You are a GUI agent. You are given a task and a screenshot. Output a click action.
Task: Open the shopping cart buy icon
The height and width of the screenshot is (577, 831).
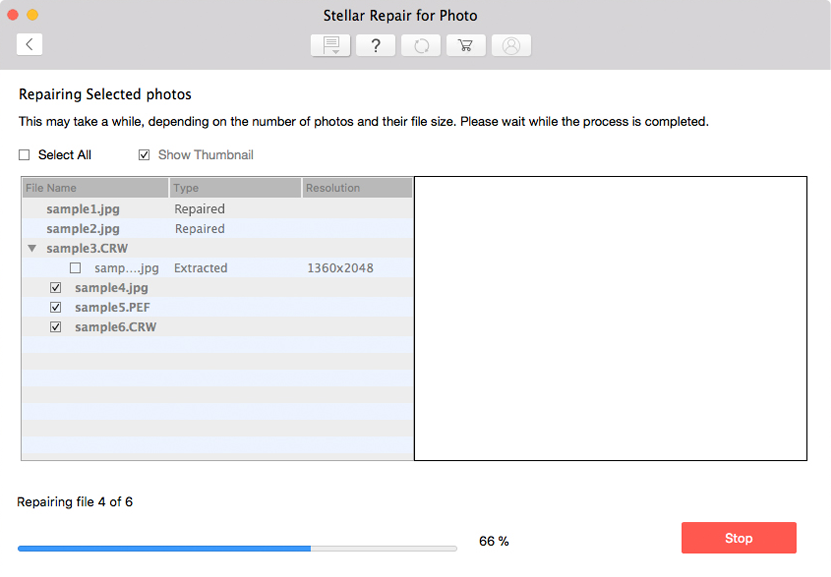point(466,46)
